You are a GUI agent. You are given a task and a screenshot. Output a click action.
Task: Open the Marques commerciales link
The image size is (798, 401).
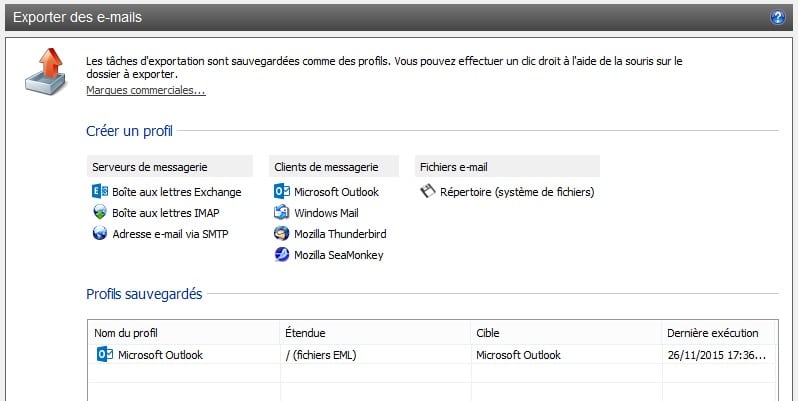pos(146,91)
